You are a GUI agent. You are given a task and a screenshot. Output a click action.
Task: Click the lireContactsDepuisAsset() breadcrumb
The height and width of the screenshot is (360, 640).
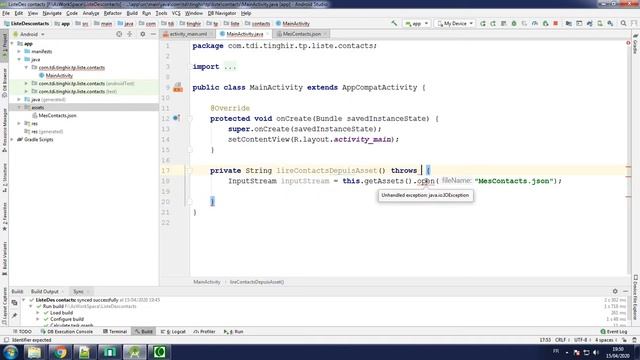click(x=257, y=282)
